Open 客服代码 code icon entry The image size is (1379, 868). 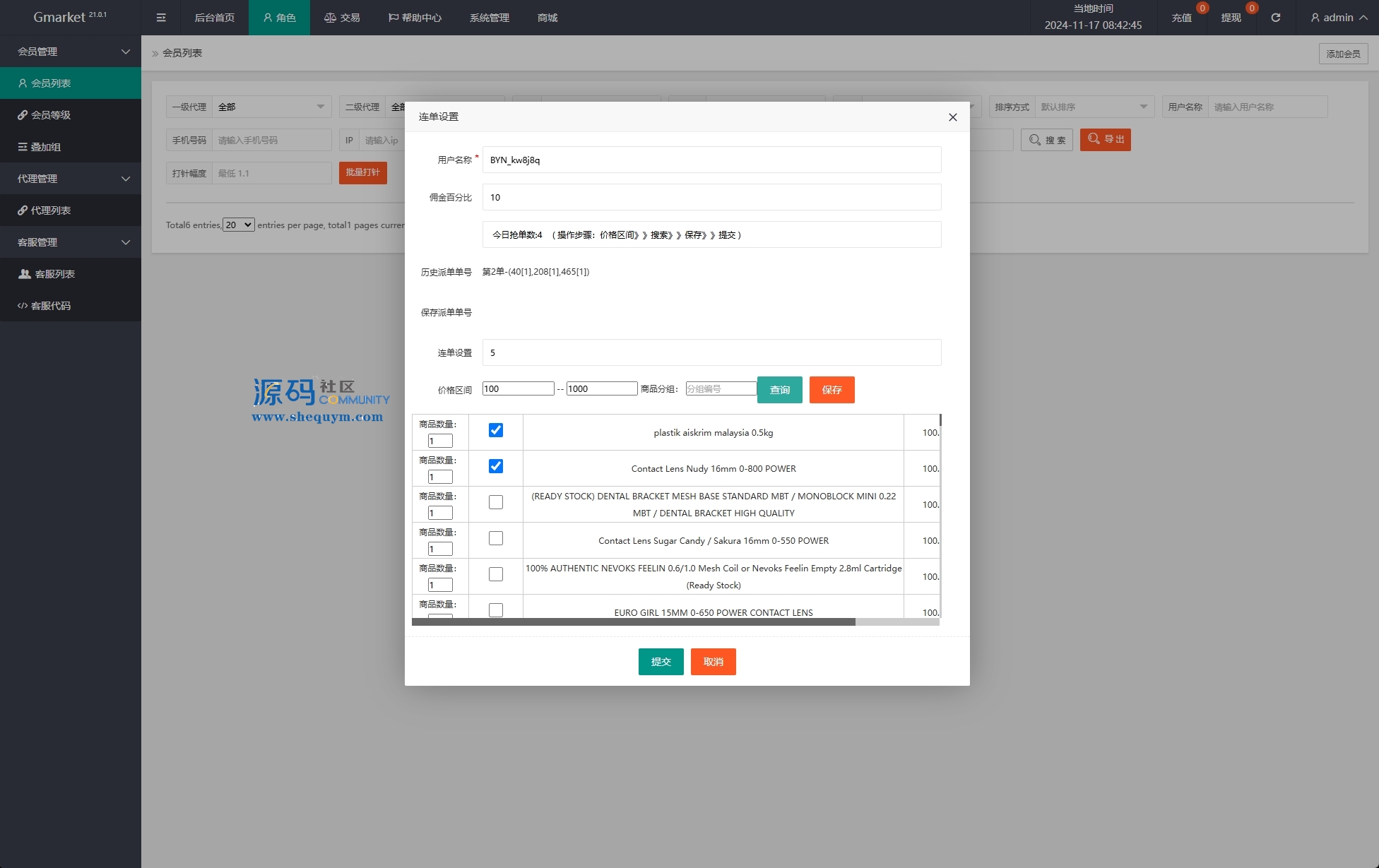51,306
